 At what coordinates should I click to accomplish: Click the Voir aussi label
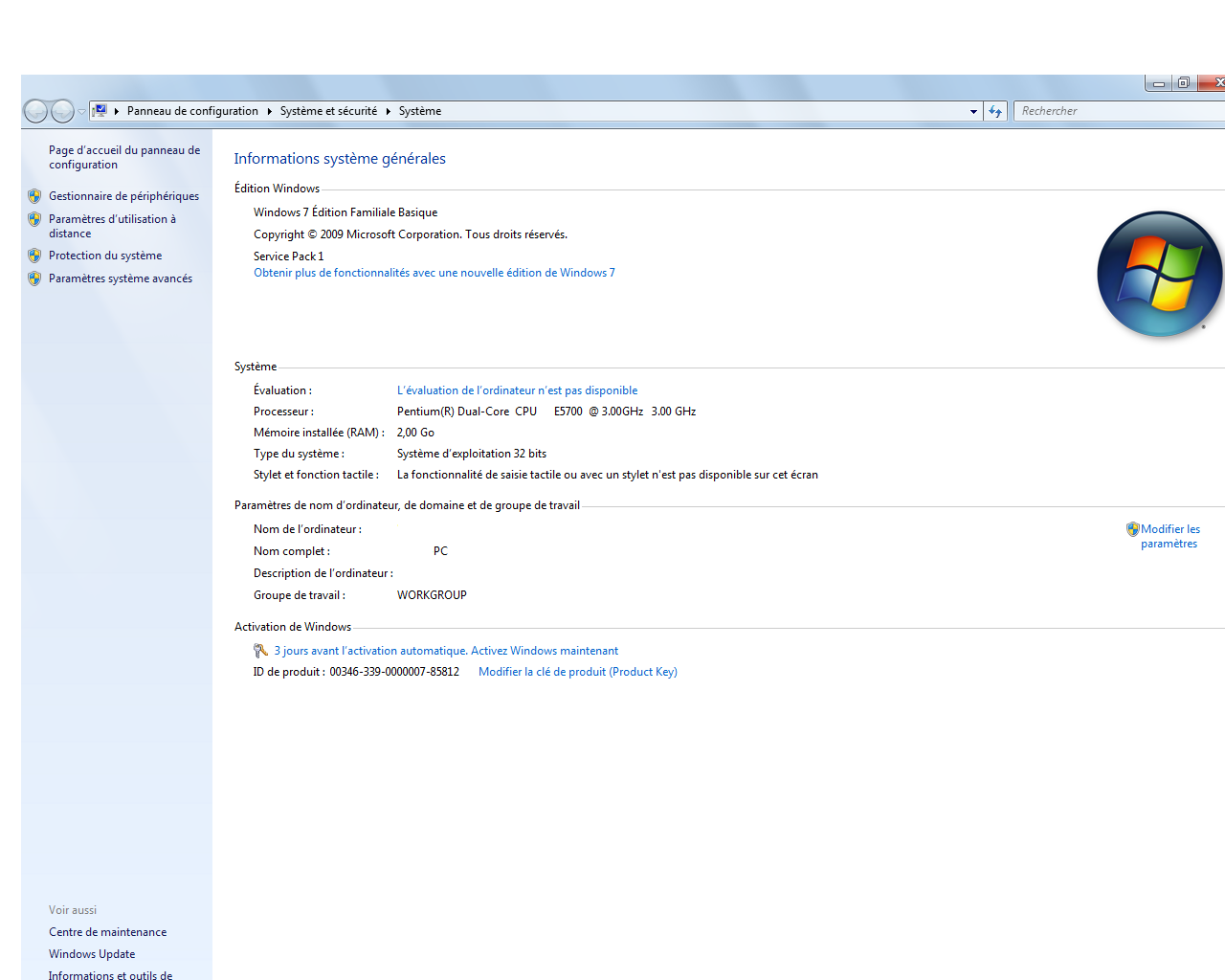73,910
